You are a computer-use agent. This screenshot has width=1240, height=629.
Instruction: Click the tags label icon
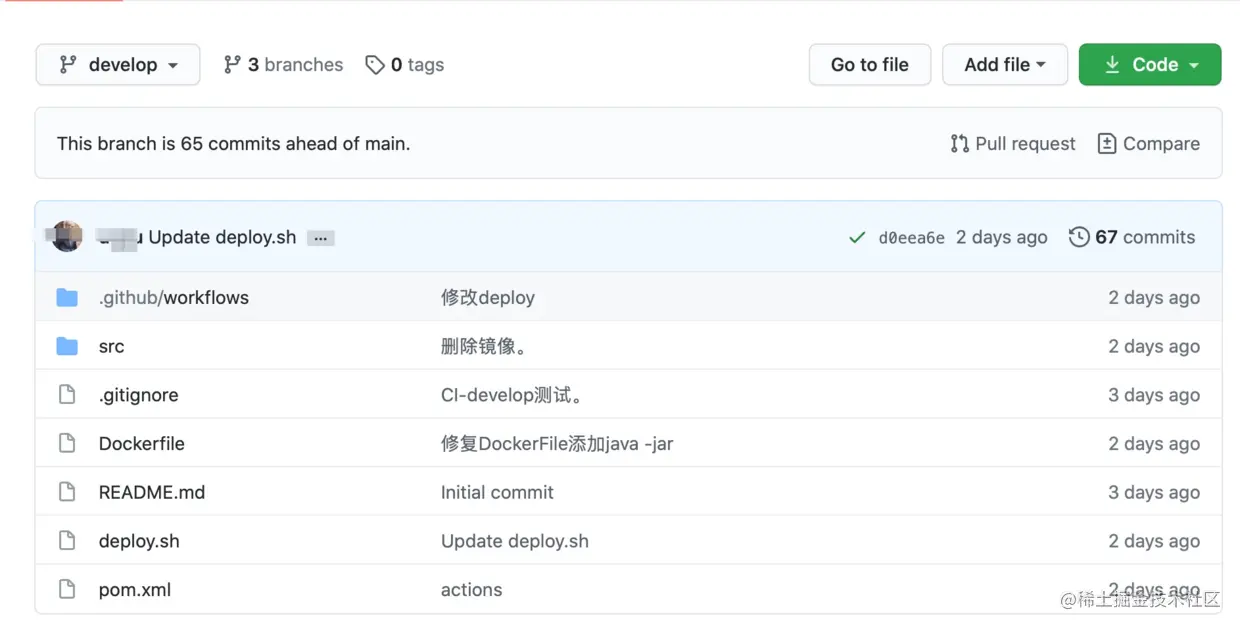point(375,65)
